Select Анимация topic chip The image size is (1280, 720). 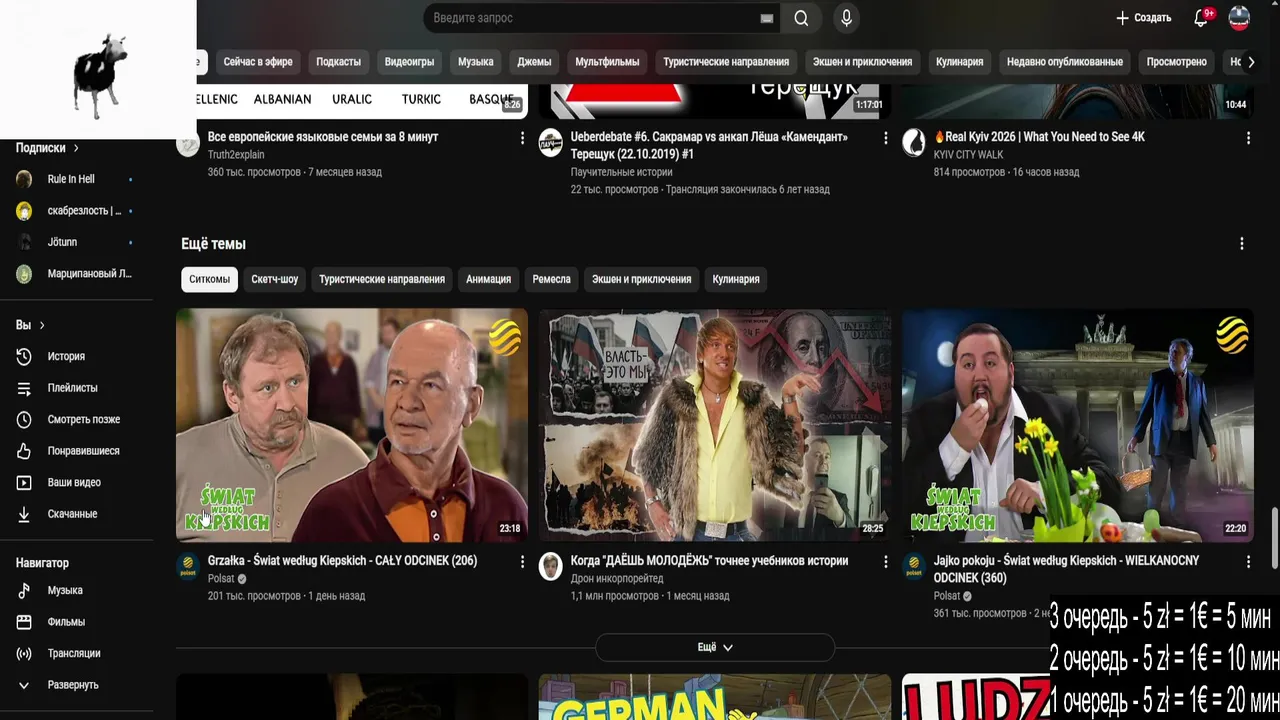click(x=488, y=279)
